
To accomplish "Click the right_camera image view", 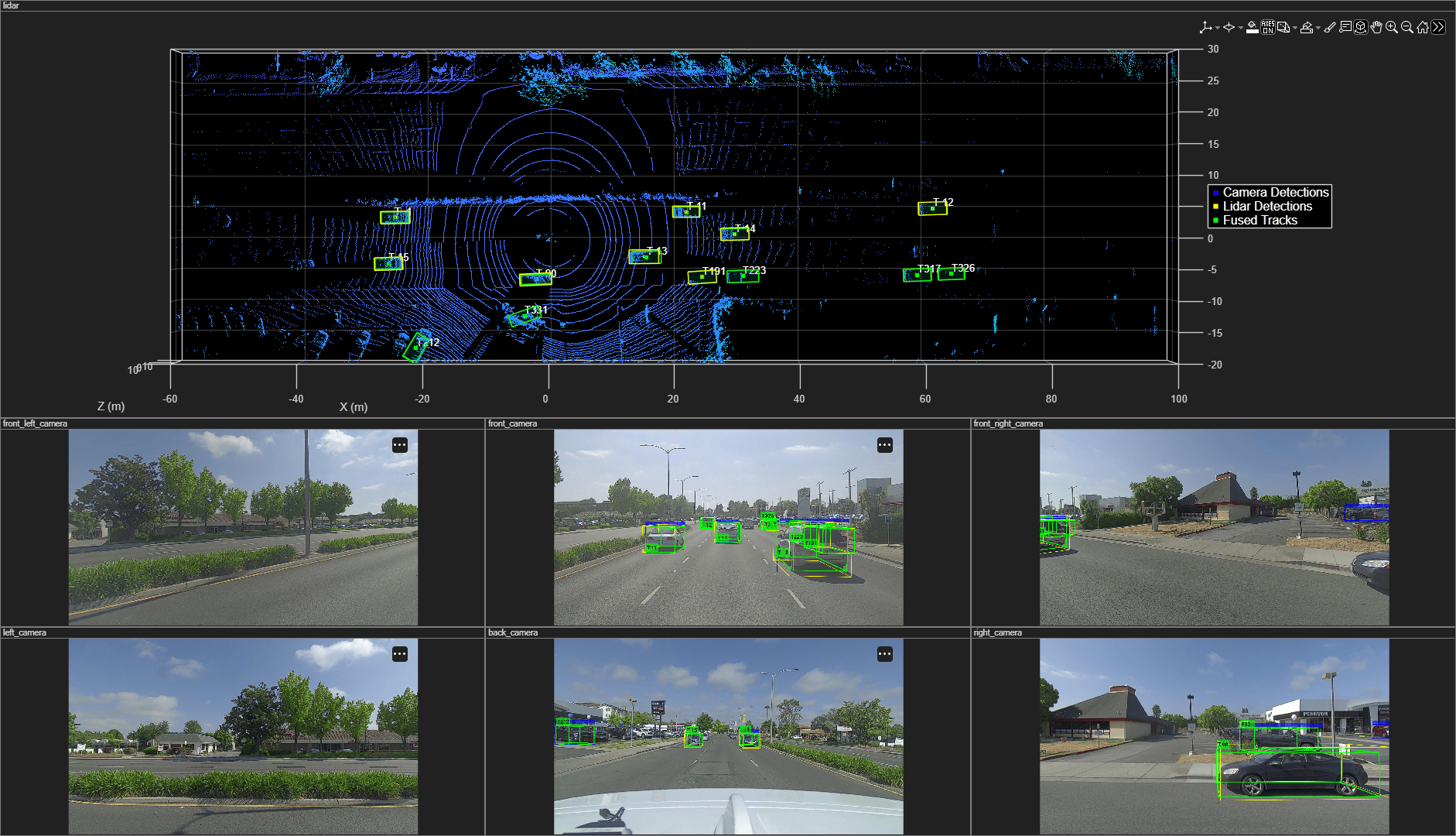I will pyautogui.click(x=1214, y=737).
